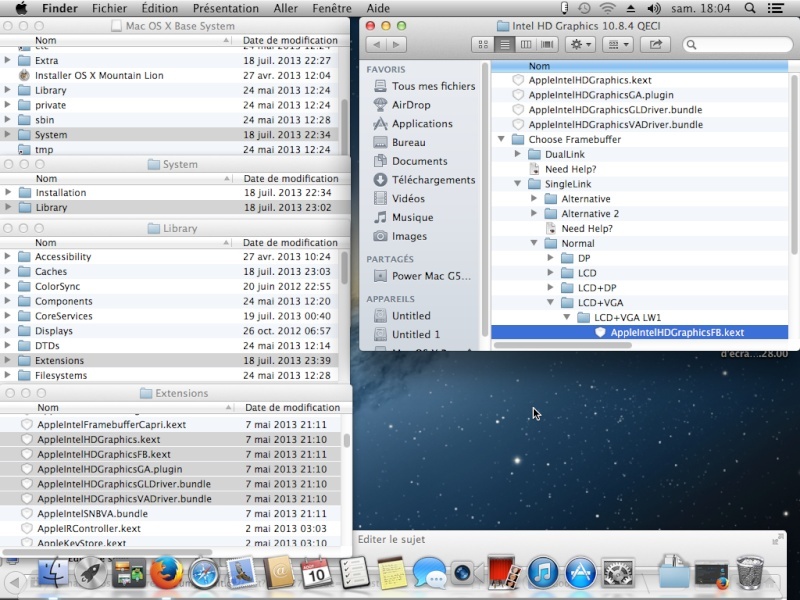This screenshot has width=800, height=600.
Task: Open the Fenêtre menu
Action: pyautogui.click(x=332, y=8)
